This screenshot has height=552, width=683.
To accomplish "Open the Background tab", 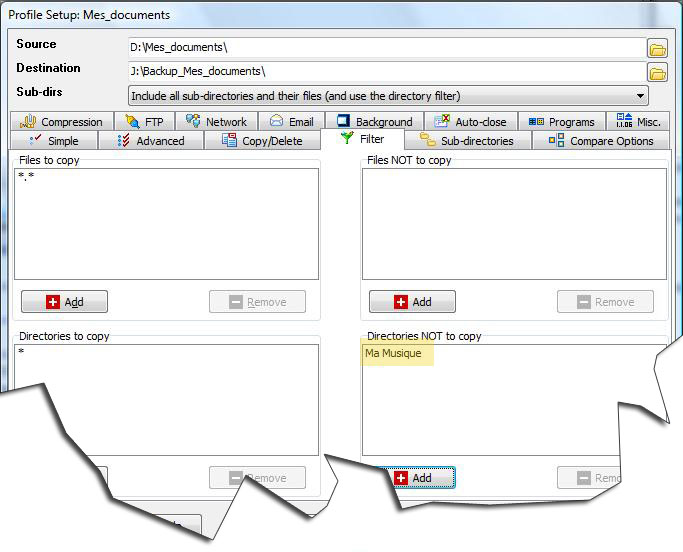I will click(x=374, y=122).
